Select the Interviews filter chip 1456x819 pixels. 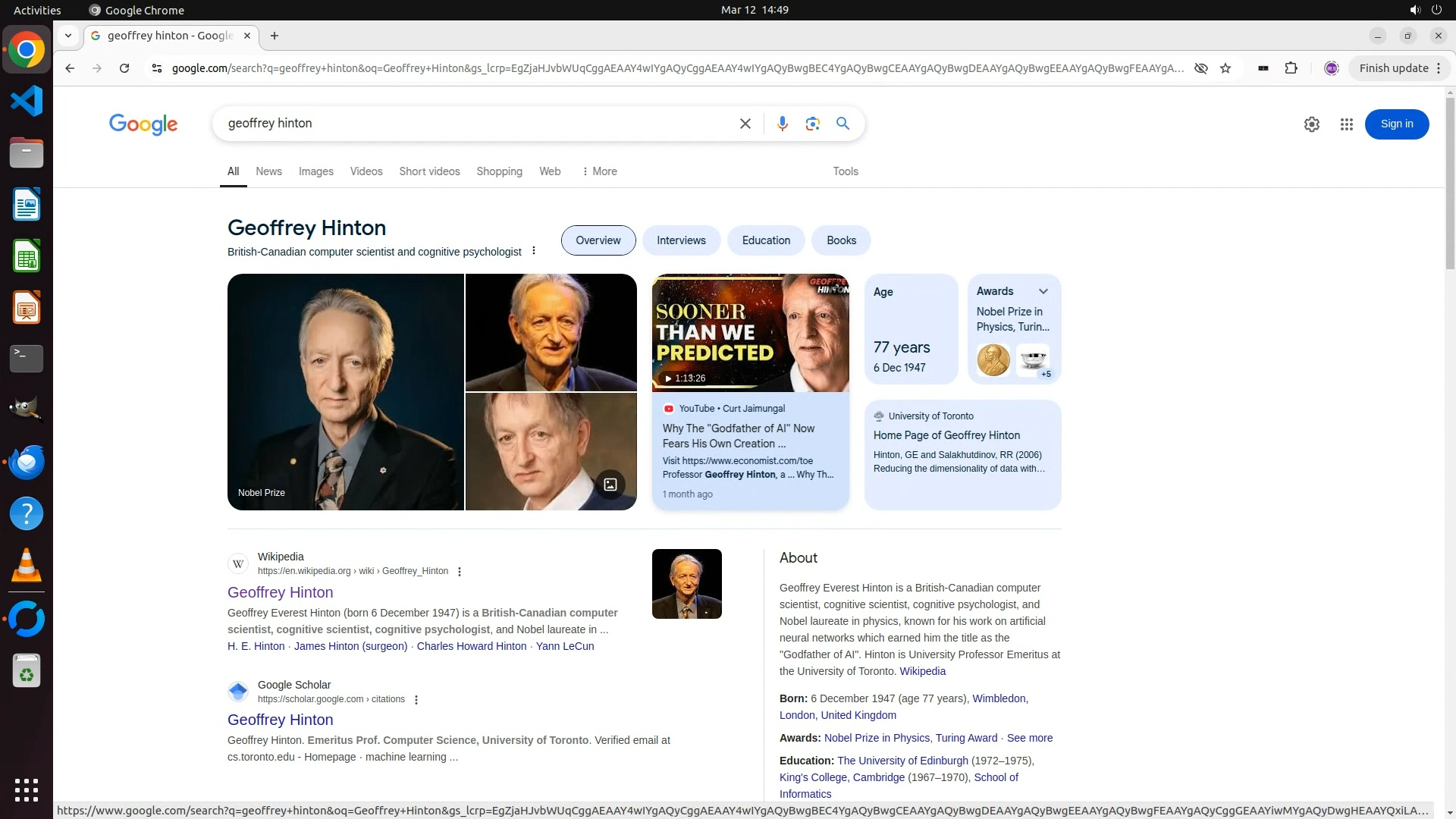tap(680, 240)
